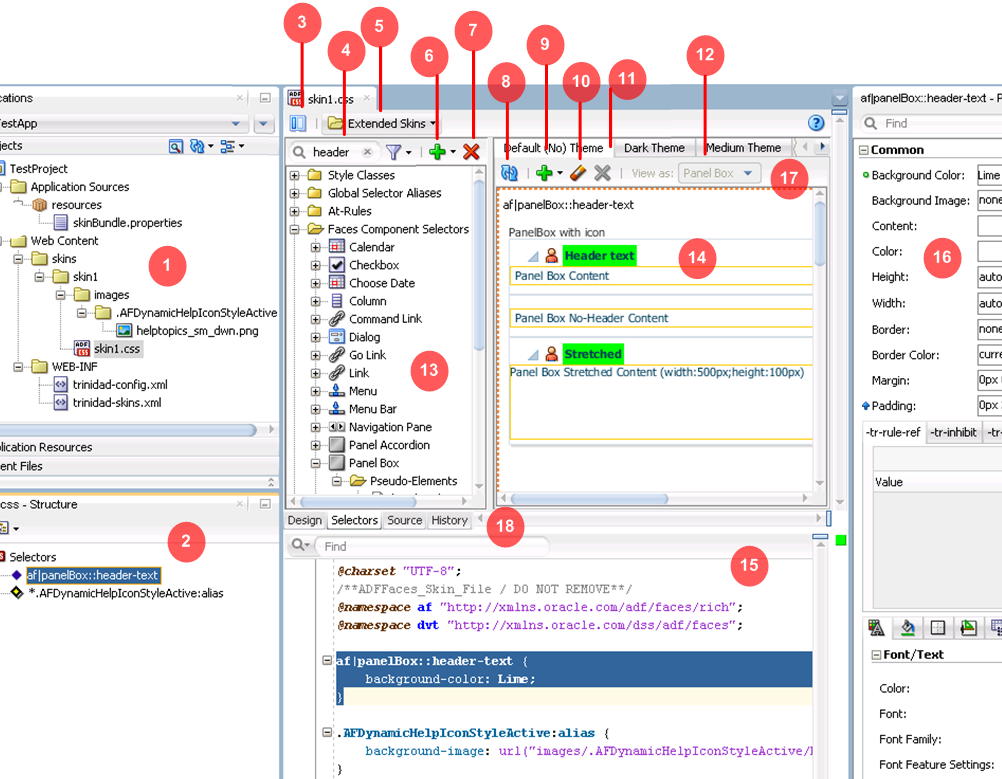
Task: Click the magnifier search icon in Projects toolbar
Action: [176, 146]
